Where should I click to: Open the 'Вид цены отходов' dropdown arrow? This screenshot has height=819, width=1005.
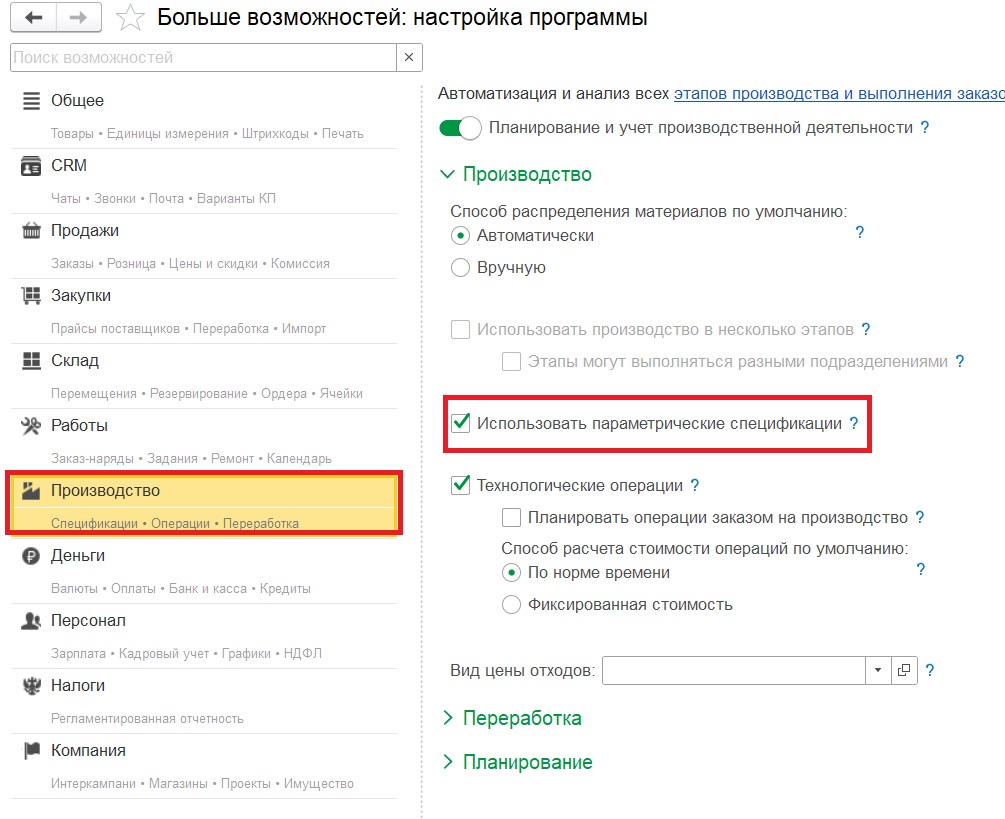point(878,671)
